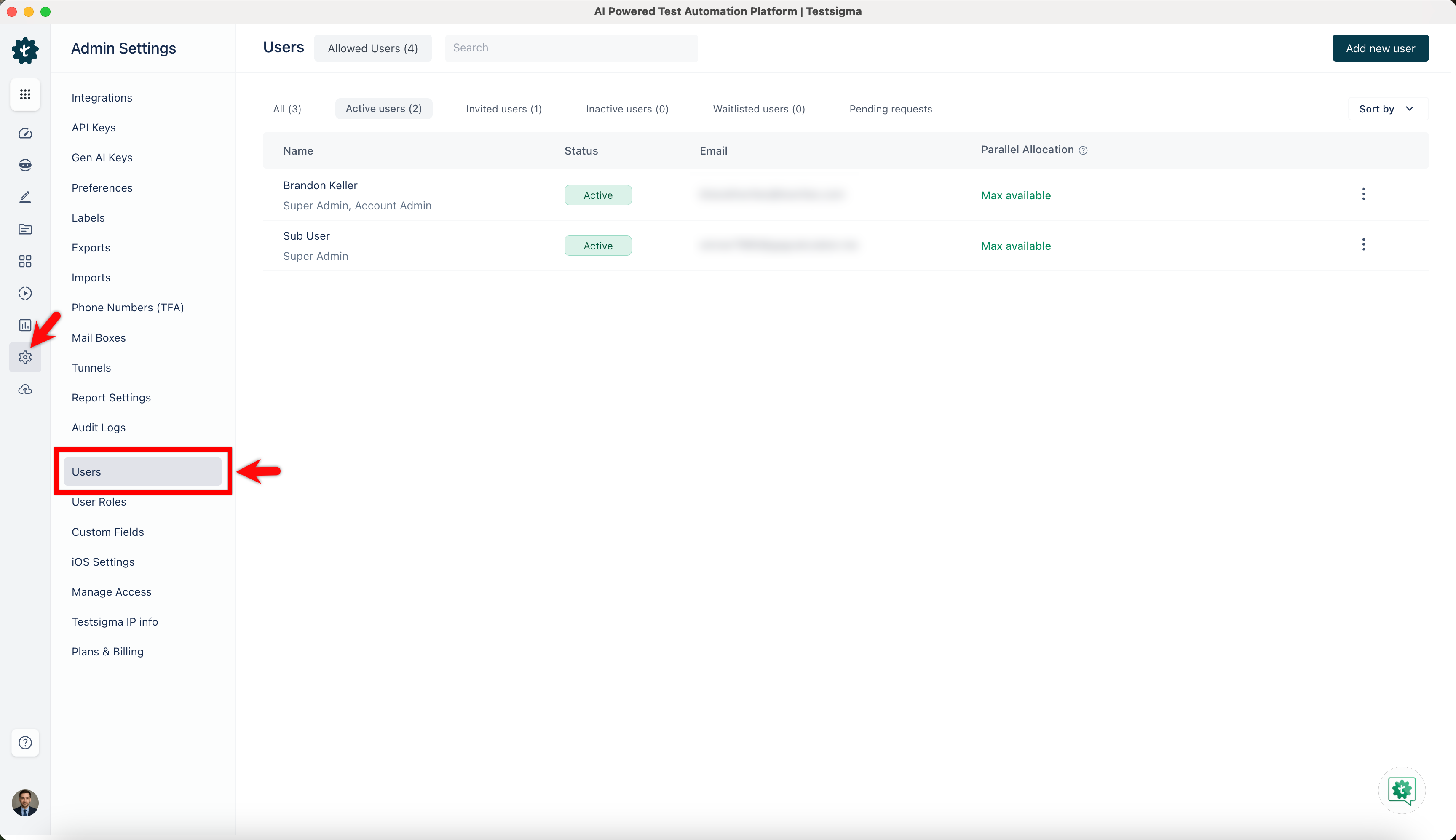The image size is (1456, 840).
Task: Click the Parallel Allocation column header
Action: (1027, 150)
